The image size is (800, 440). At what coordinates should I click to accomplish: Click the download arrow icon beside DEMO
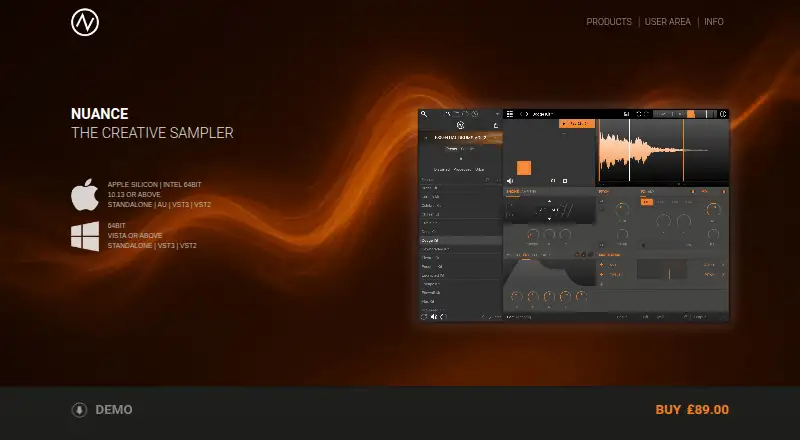coord(79,410)
